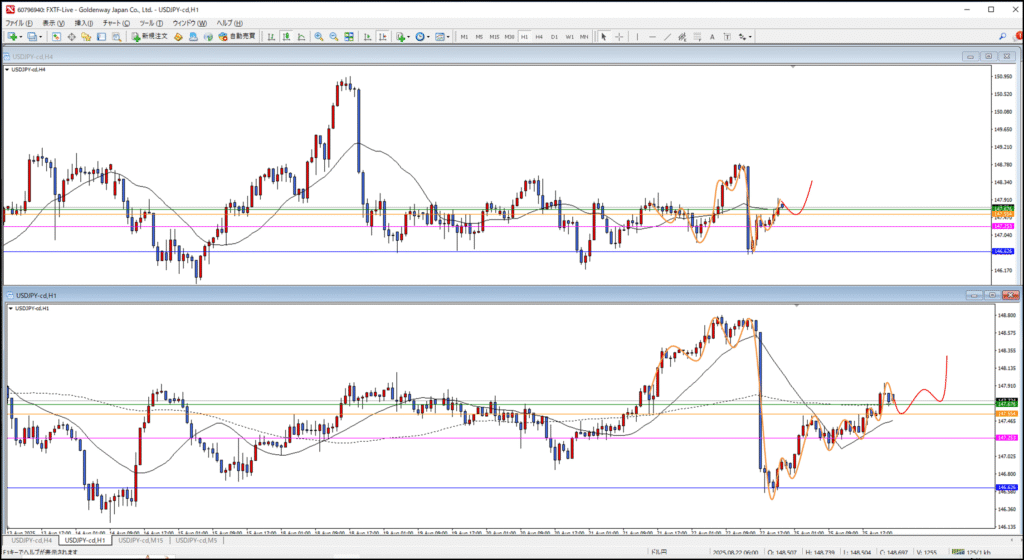
Task: Select the Text 'A' tool
Action: 712,37
